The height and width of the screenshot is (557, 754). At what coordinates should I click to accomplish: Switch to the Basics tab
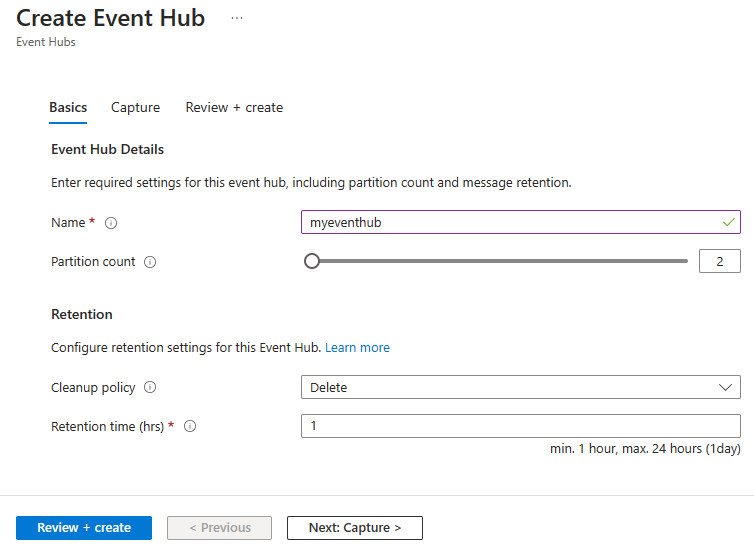tap(68, 108)
